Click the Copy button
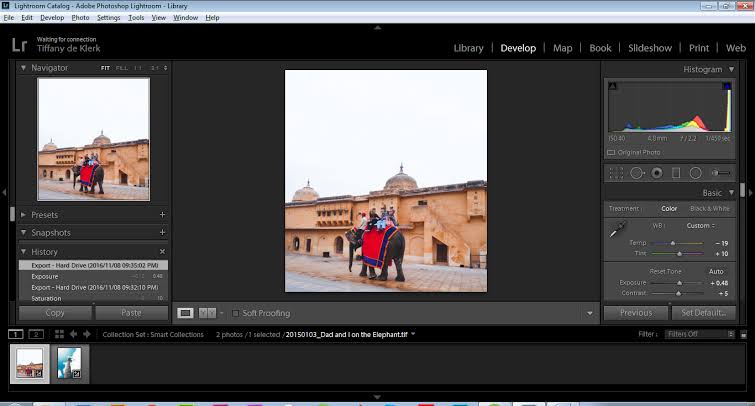Viewport: 755px width, 406px height. point(55,313)
